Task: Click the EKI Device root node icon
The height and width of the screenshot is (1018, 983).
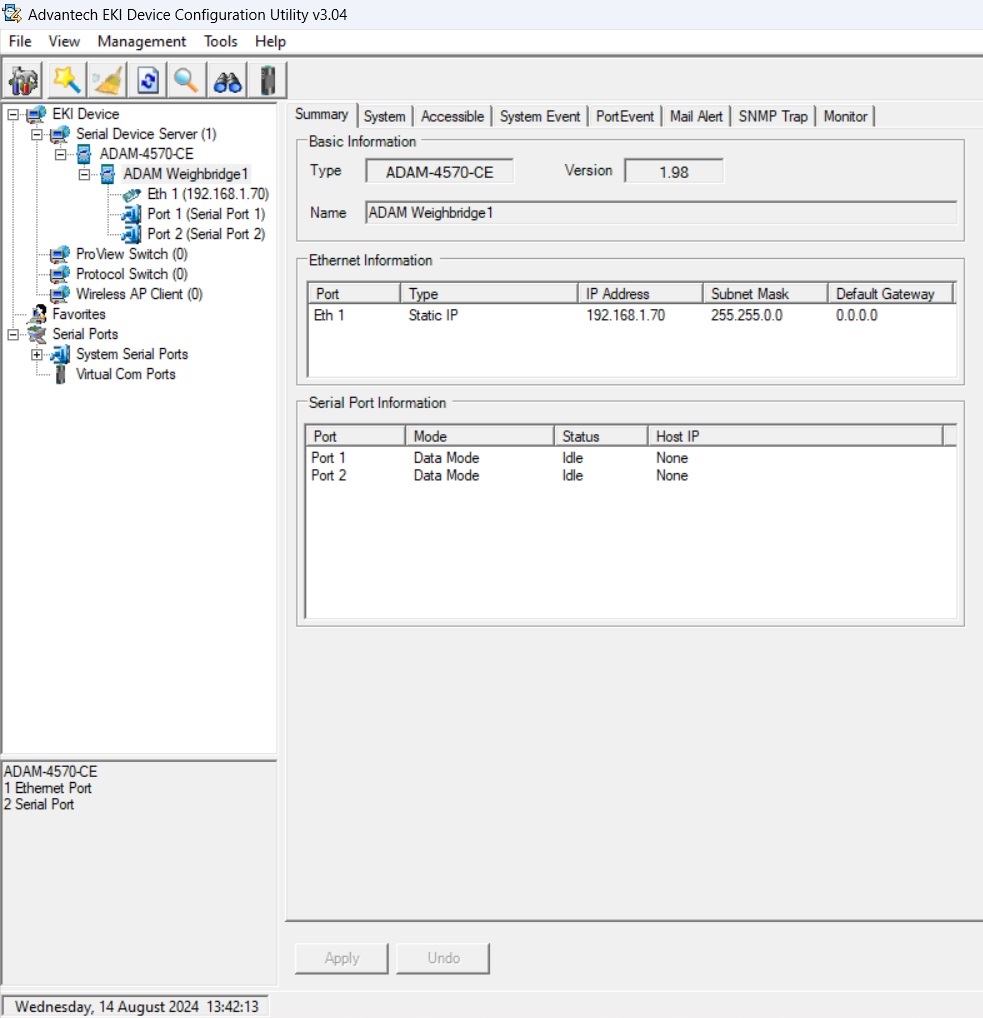Action: [36, 115]
